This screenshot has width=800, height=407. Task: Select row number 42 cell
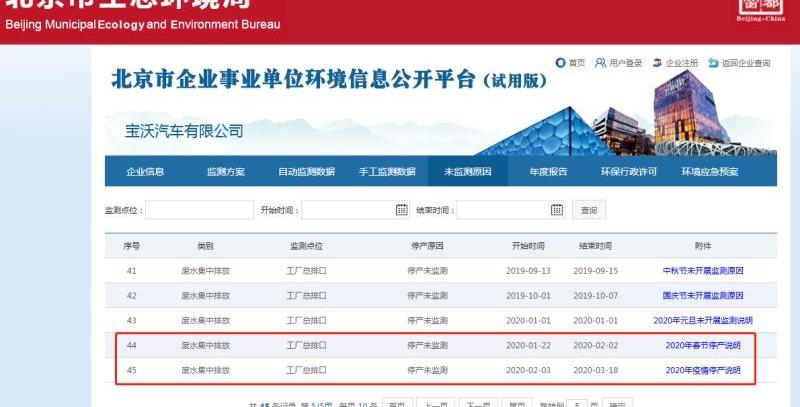point(132,295)
